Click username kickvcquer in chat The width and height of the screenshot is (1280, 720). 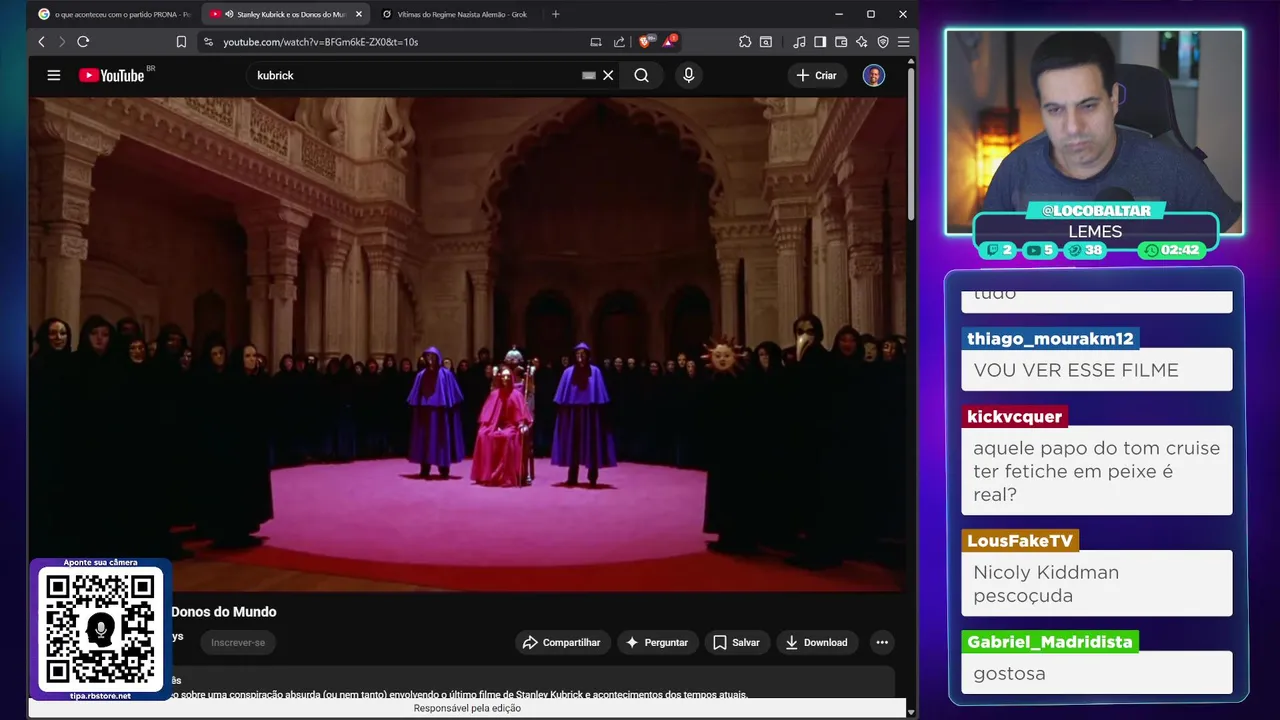1014,417
